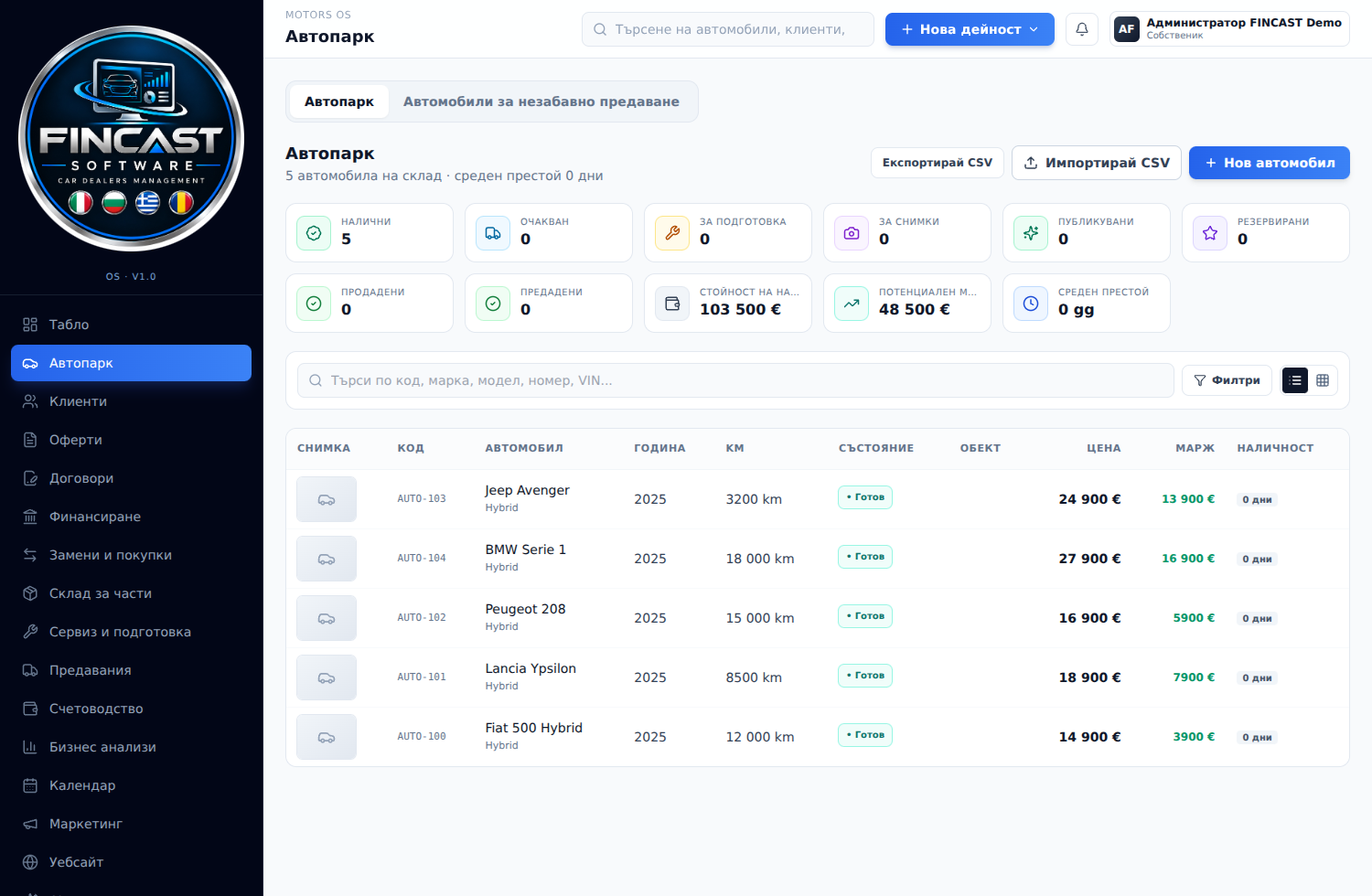Switch to list view
Image resolution: width=1372 pixels, height=896 pixels.
coord(1295,380)
